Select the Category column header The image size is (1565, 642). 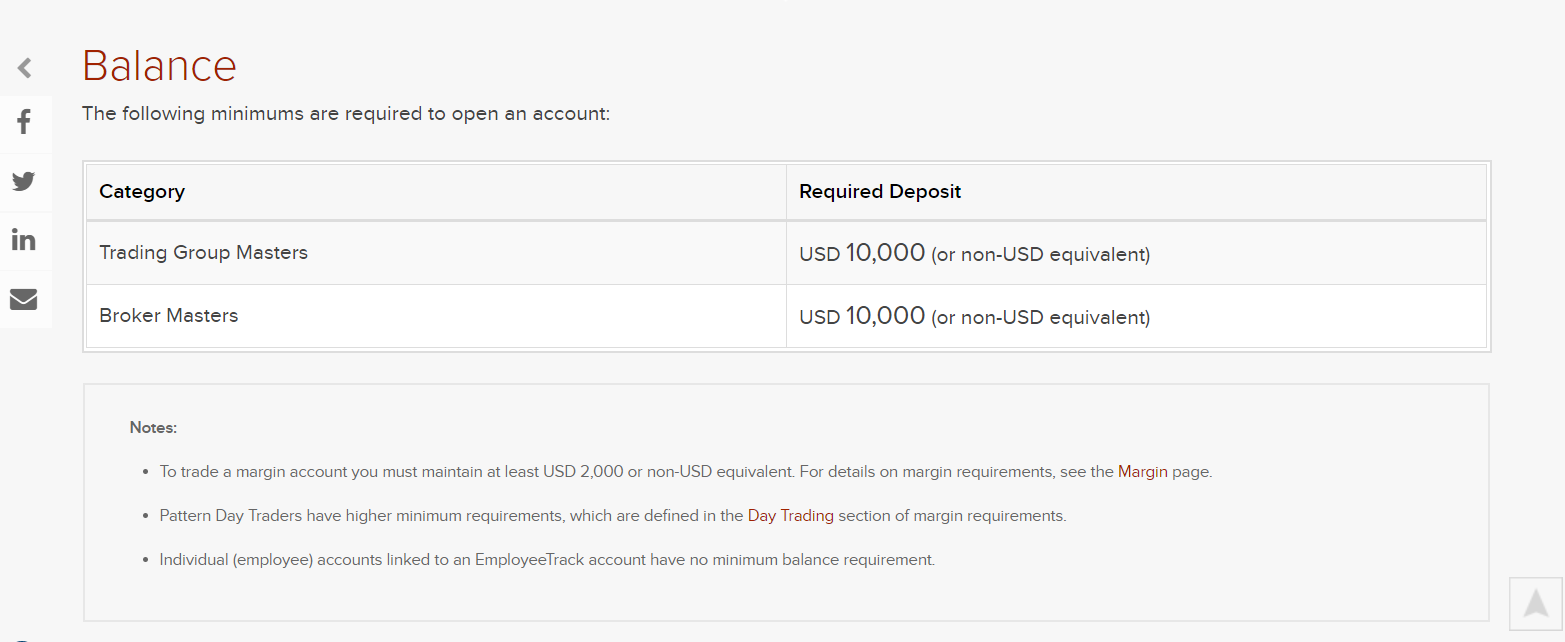142,191
